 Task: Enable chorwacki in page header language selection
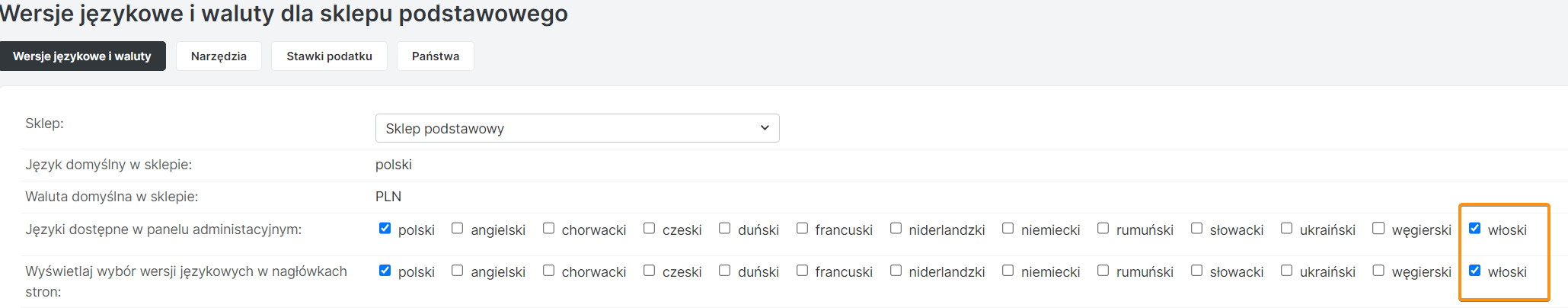(548, 271)
